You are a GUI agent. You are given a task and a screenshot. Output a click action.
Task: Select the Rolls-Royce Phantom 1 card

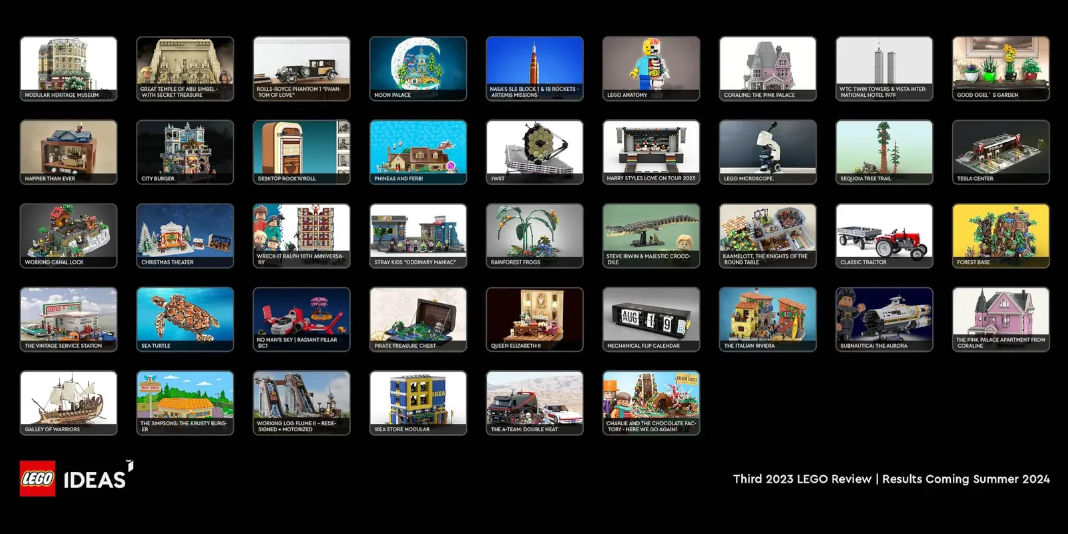pyautogui.click(x=302, y=69)
